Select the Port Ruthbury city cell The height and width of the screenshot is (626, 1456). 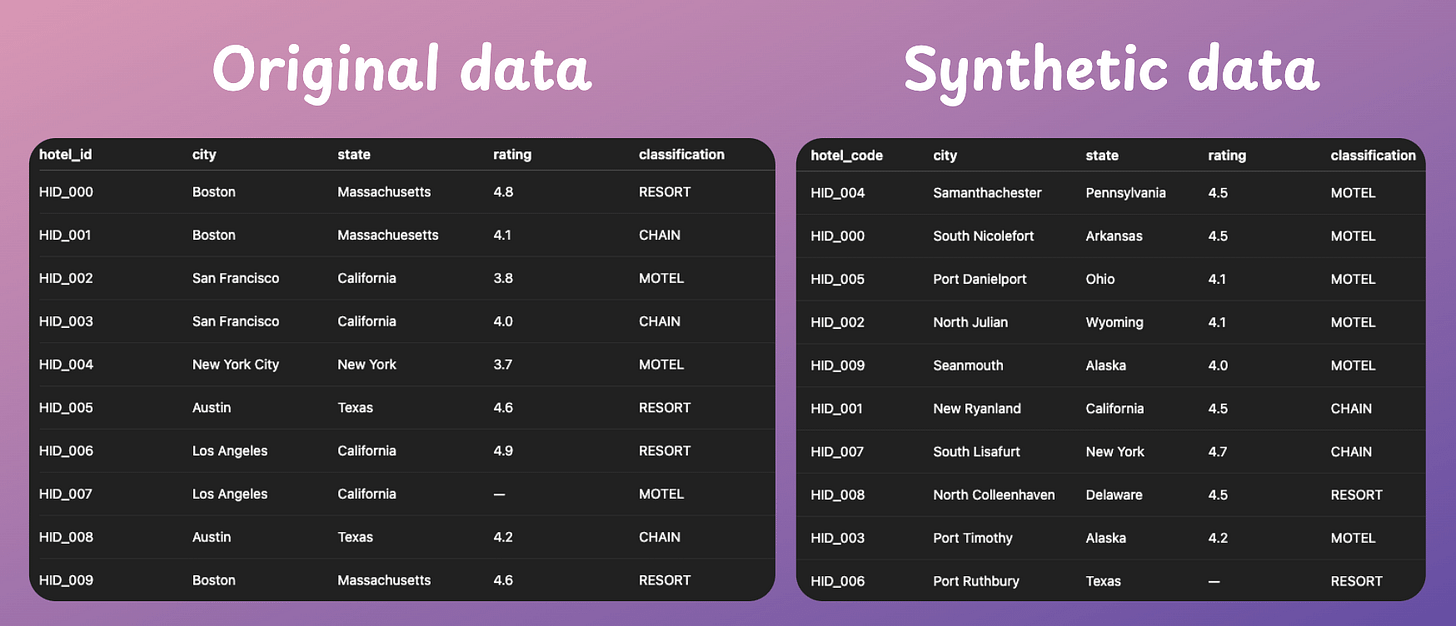tap(977, 581)
